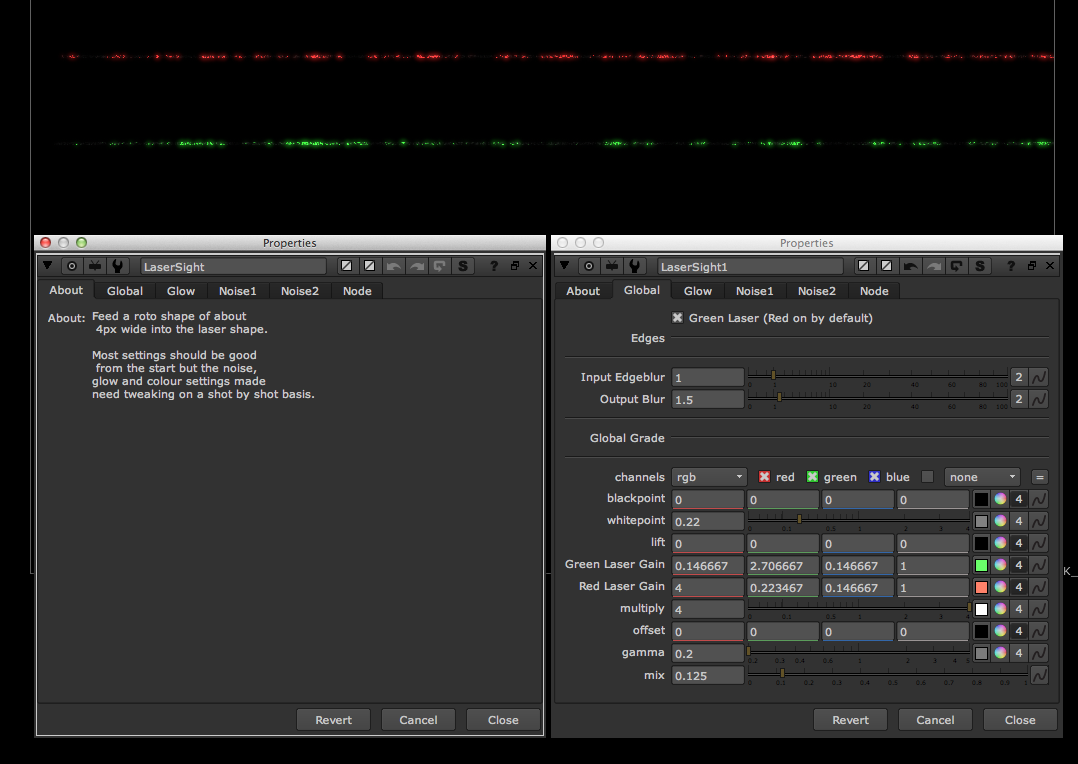
Task: Uncheck the red channel checkbox
Action: coord(763,477)
